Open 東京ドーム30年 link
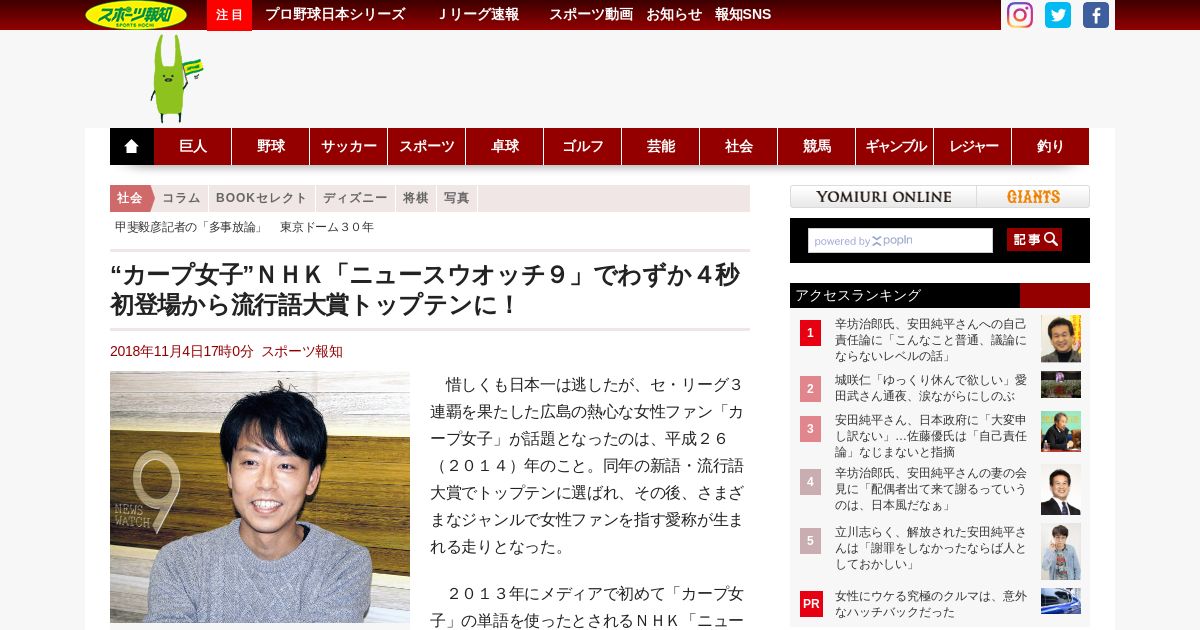Viewport: 1200px width, 630px height. pyautogui.click(x=327, y=227)
